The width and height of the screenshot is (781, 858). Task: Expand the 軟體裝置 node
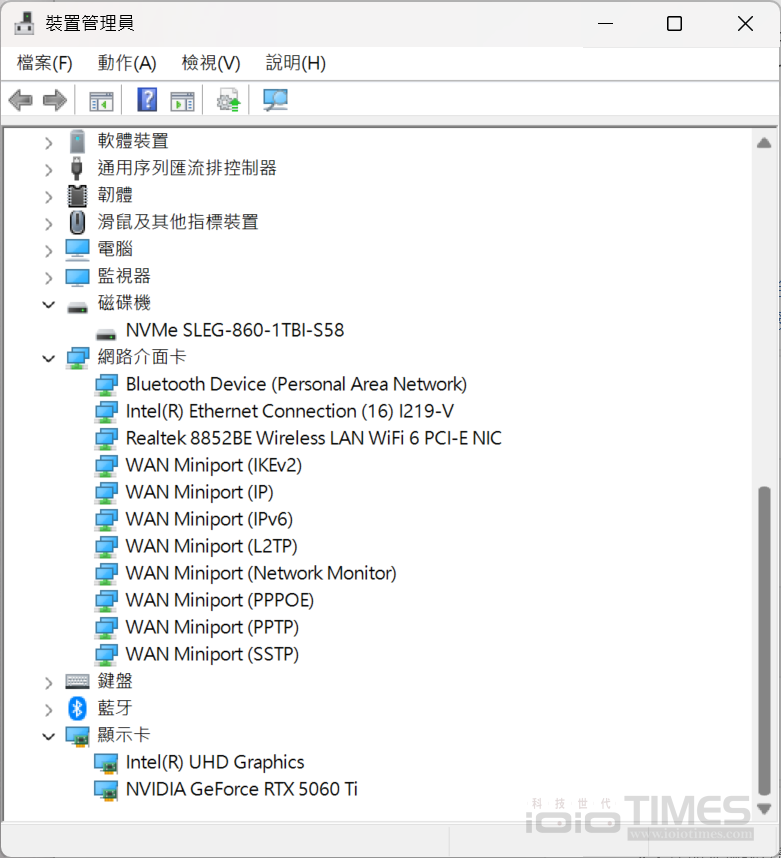coord(49,143)
